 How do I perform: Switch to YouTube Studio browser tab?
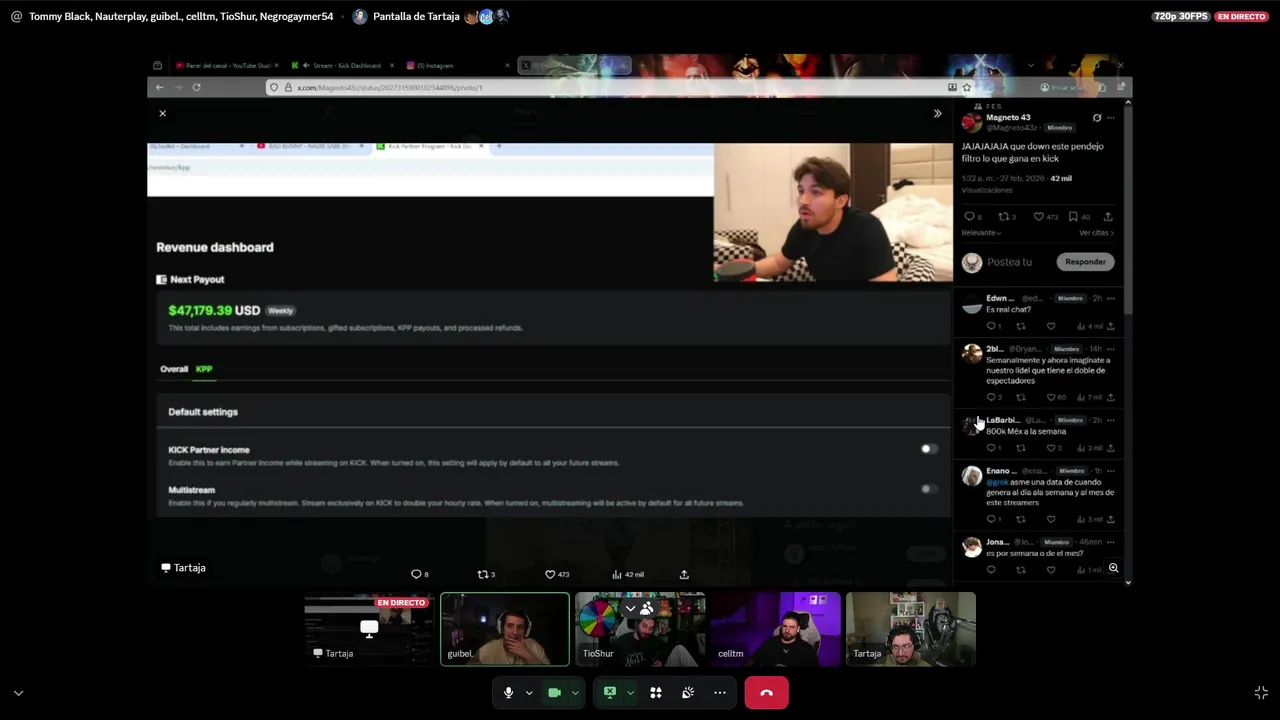pos(225,65)
